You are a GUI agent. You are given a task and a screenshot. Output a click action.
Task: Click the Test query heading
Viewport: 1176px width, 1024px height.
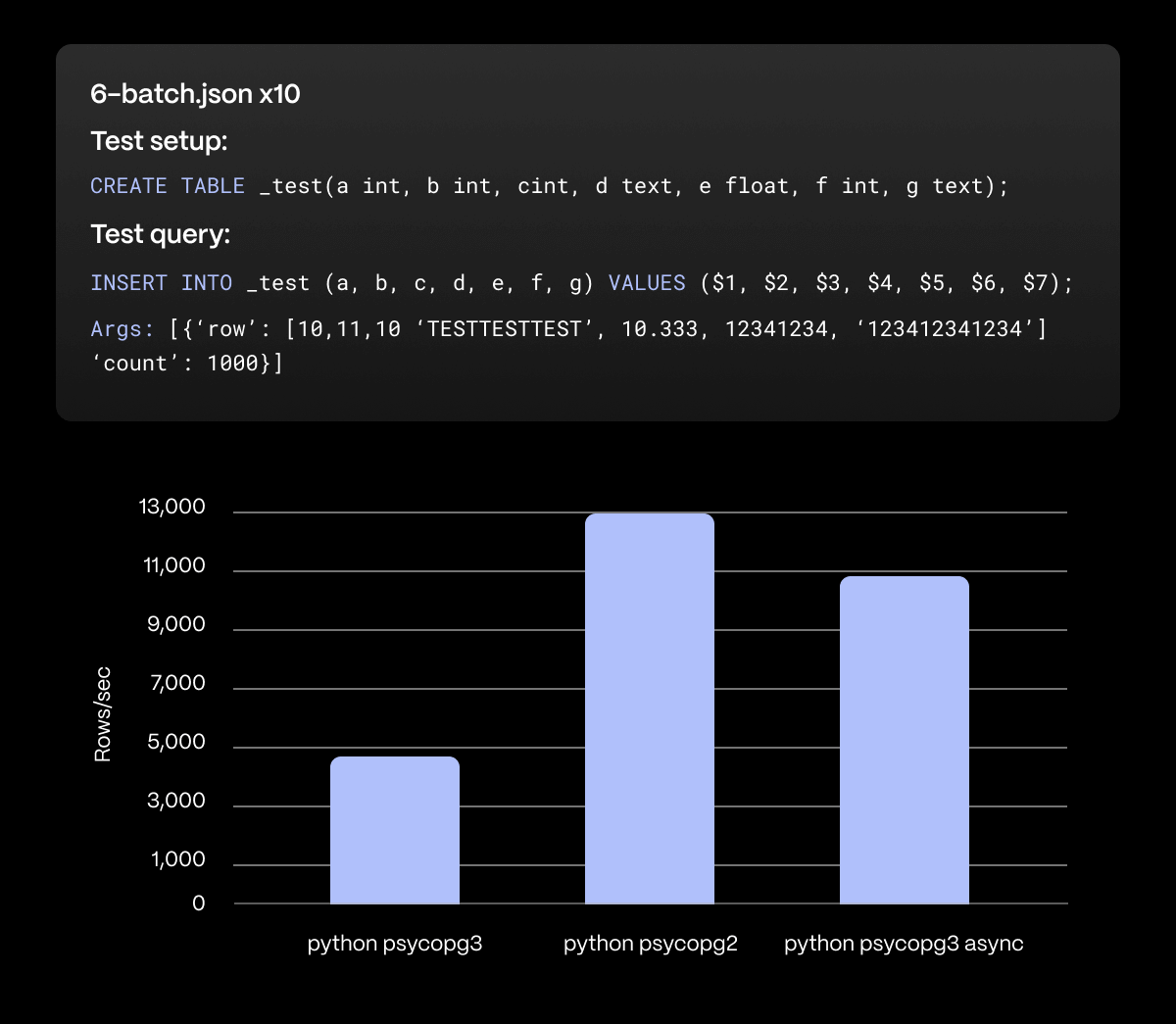(x=160, y=234)
